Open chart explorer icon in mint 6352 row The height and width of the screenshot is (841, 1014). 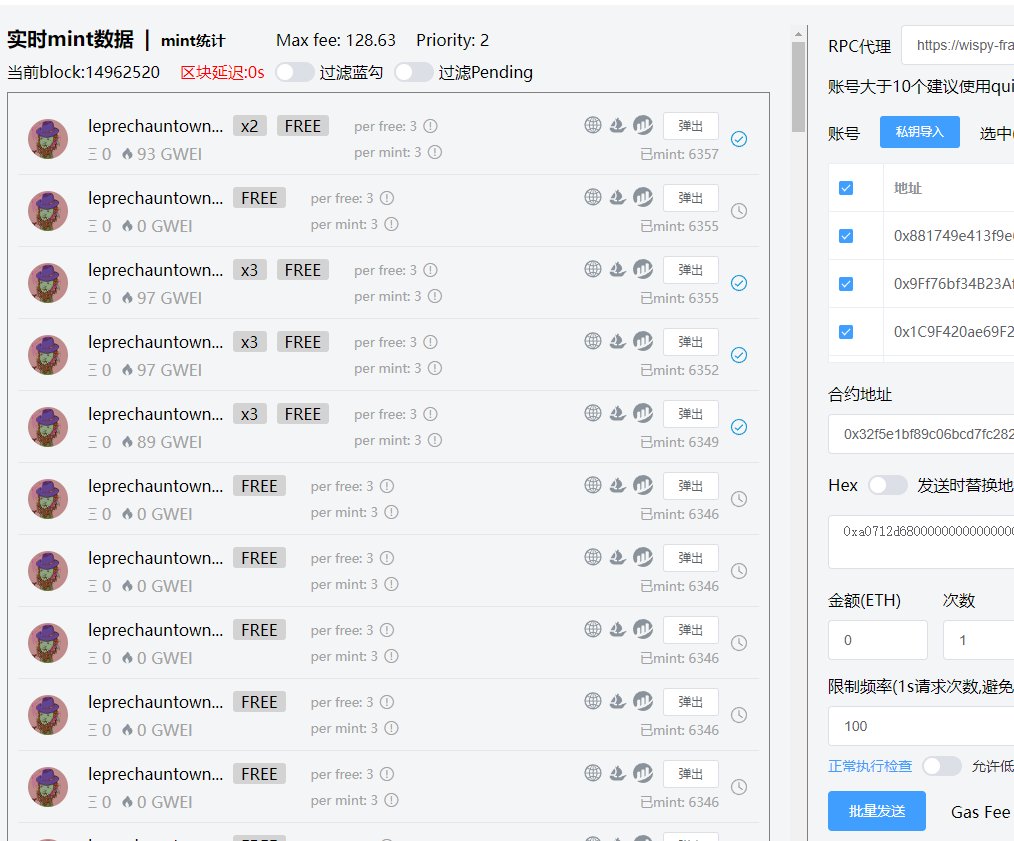(x=643, y=341)
